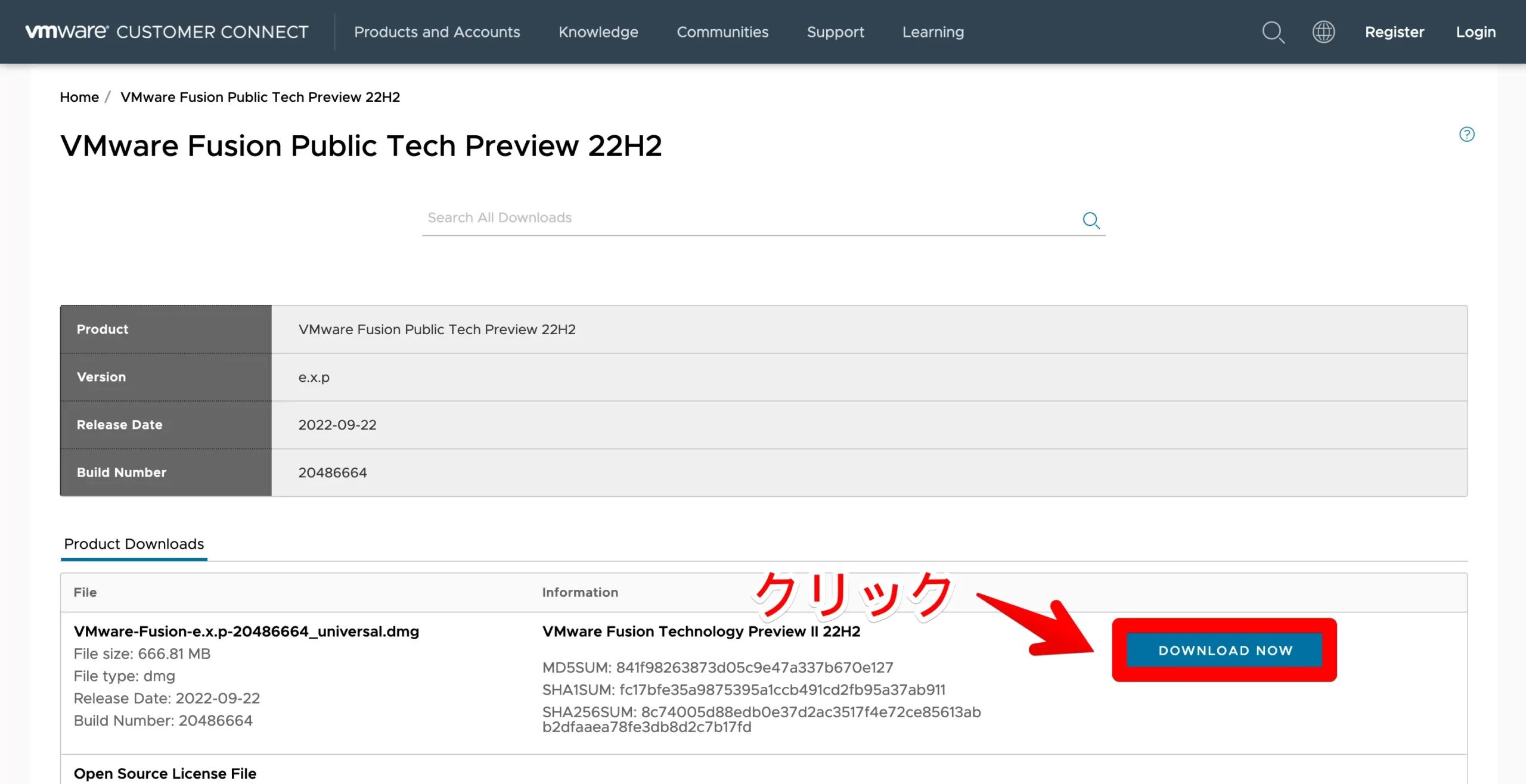
Task: Click the Register link
Action: click(1394, 32)
